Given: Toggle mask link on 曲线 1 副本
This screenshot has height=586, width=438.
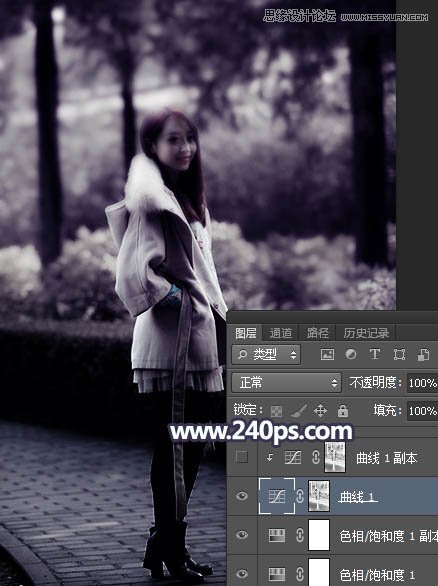Looking at the screenshot, I should [x=316, y=457].
